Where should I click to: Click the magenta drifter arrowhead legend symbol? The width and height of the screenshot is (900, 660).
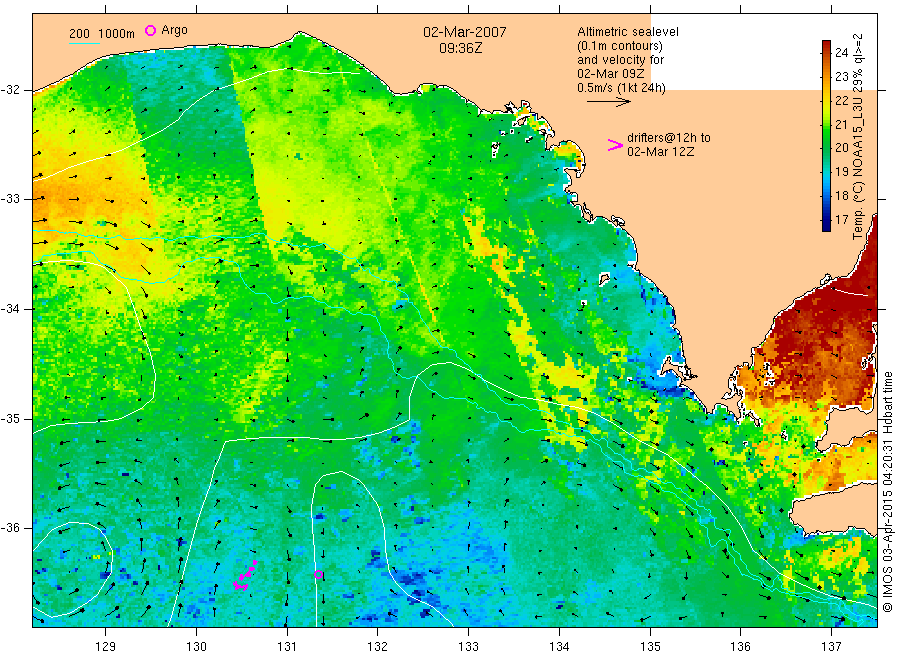coord(615,145)
